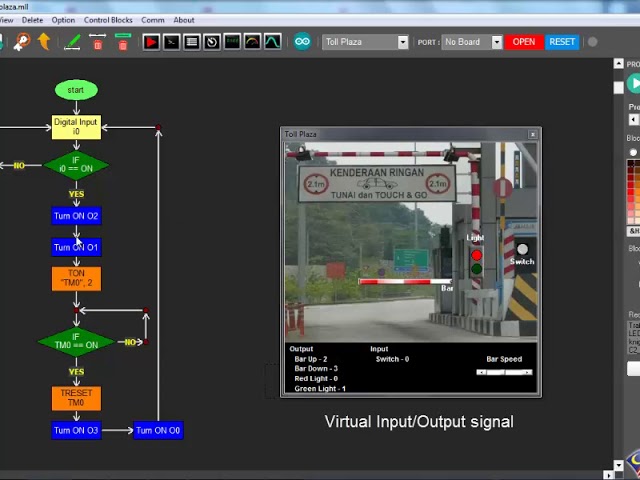Select the Turn ON O0 block
The image size is (640, 480).
click(x=158, y=430)
